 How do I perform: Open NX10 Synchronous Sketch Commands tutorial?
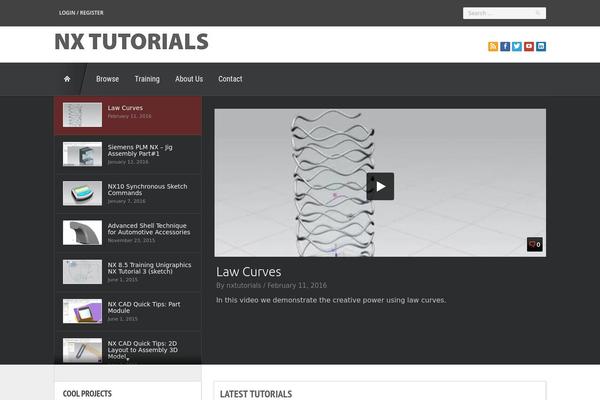tap(128, 193)
